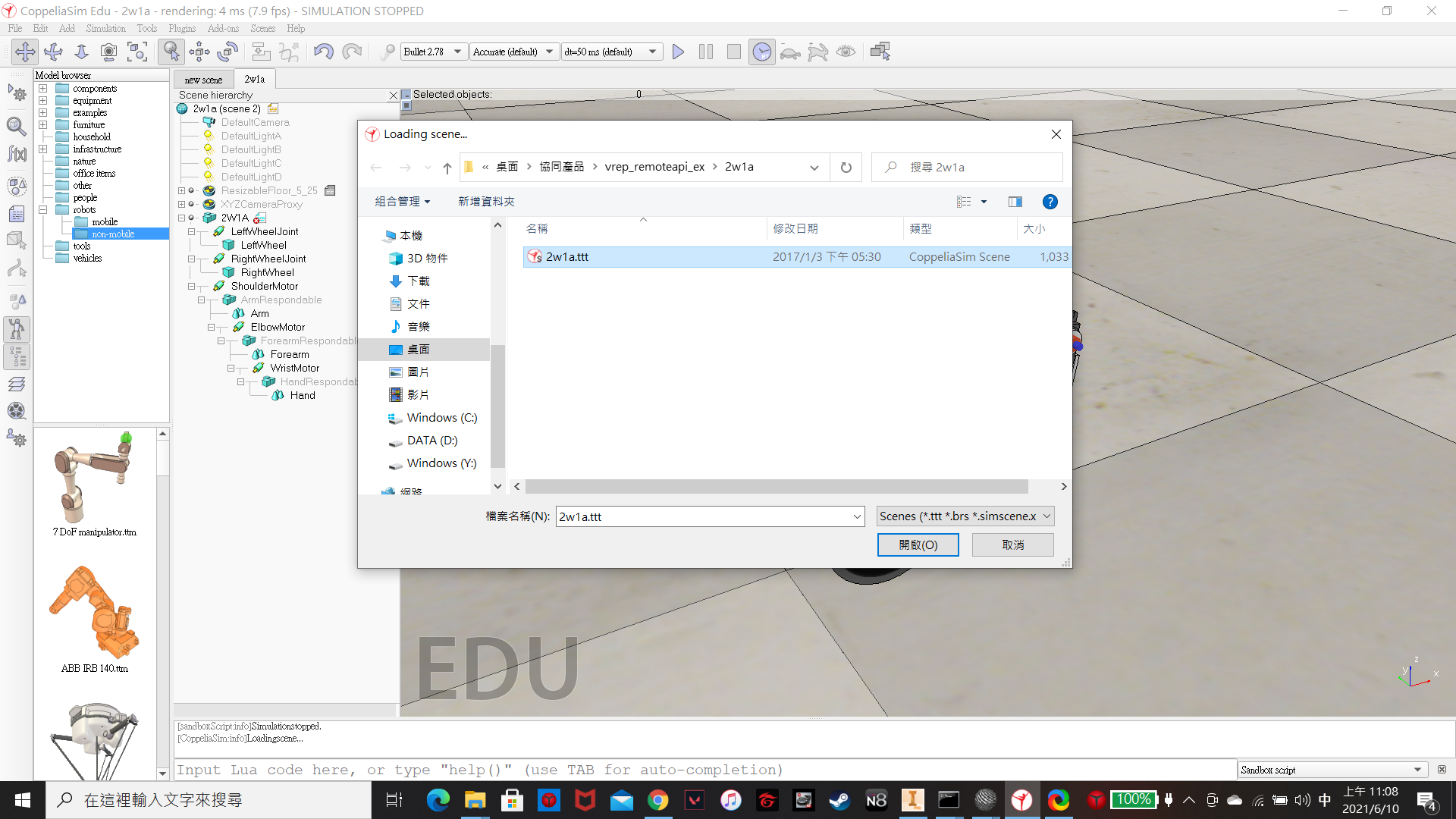This screenshot has width=1456, height=819.
Task: Open the dialog help icon
Action: pos(1050,202)
